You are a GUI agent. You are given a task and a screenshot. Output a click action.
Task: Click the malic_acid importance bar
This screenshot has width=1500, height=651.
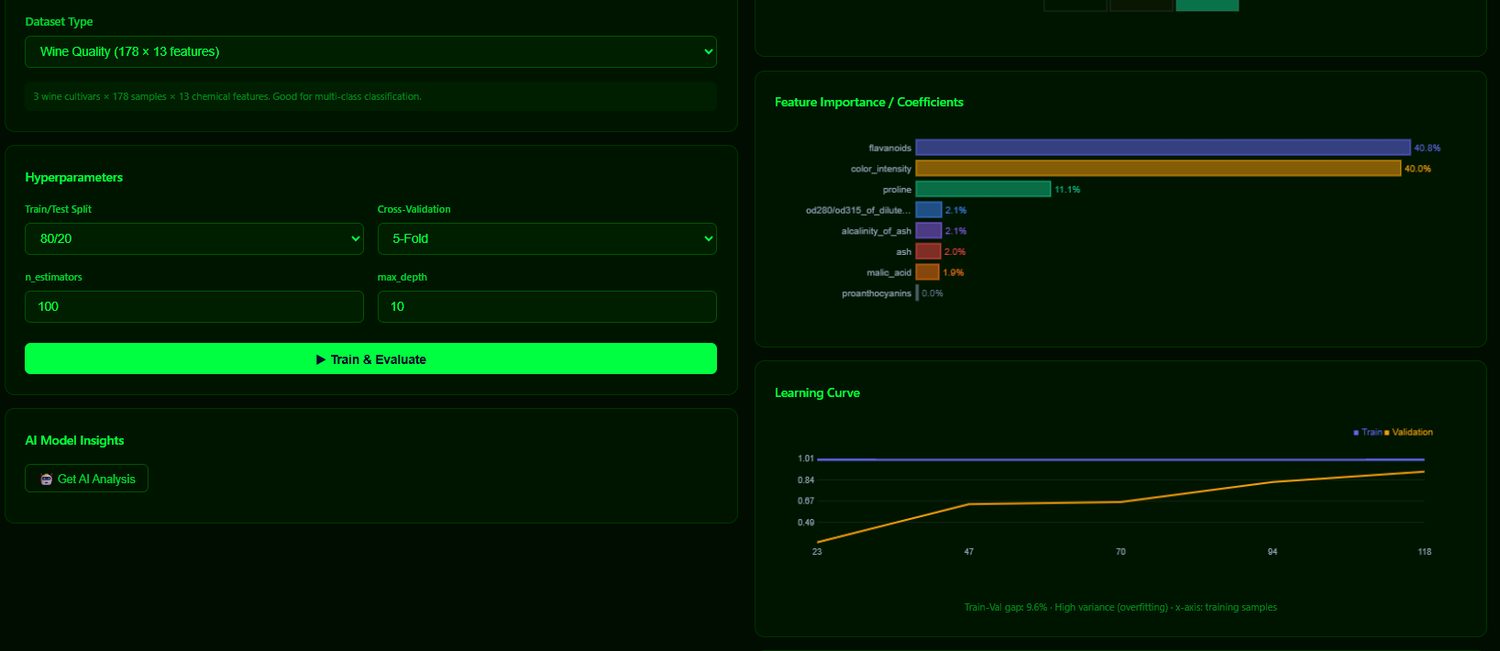(x=928, y=272)
